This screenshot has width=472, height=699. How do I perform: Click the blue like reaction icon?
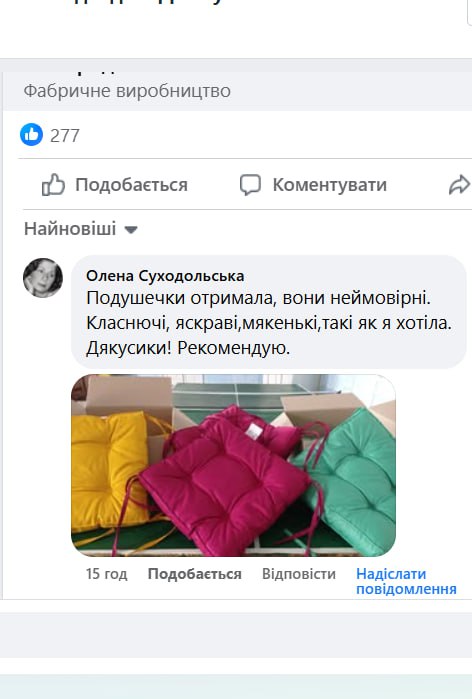pos(31,135)
